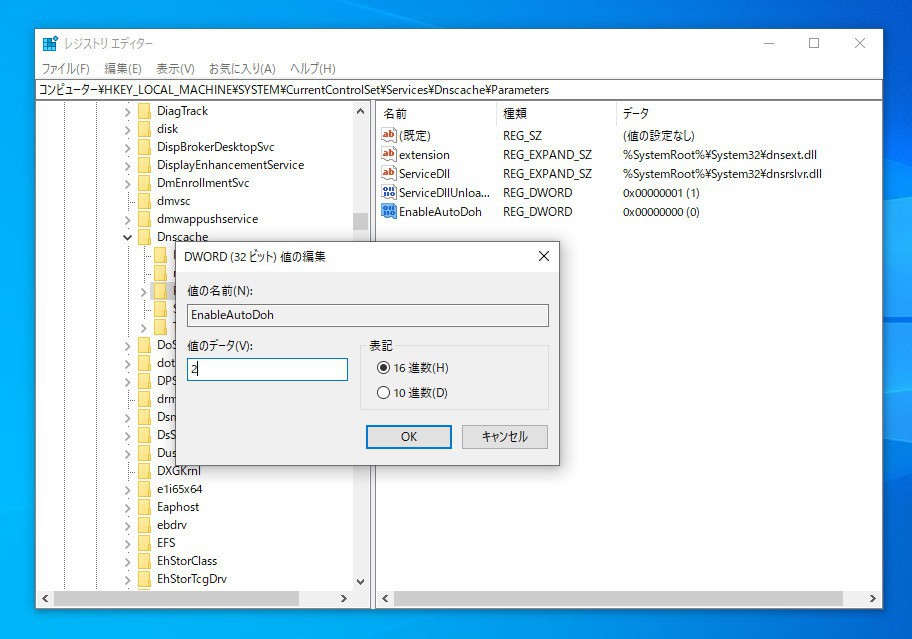
Task: Click the %SystemRoot%\System32\dnsext.dll data cell
Action: click(x=719, y=155)
